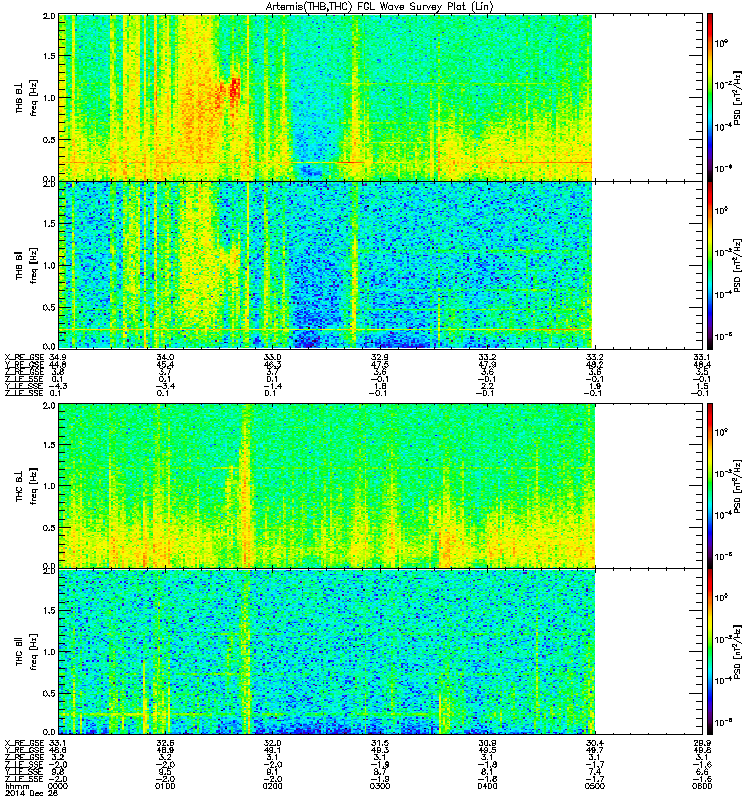Click the color bar beside the THC B-perpendicular panel
The width and height of the screenshot is (750, 800).
(x=710, y=485)
